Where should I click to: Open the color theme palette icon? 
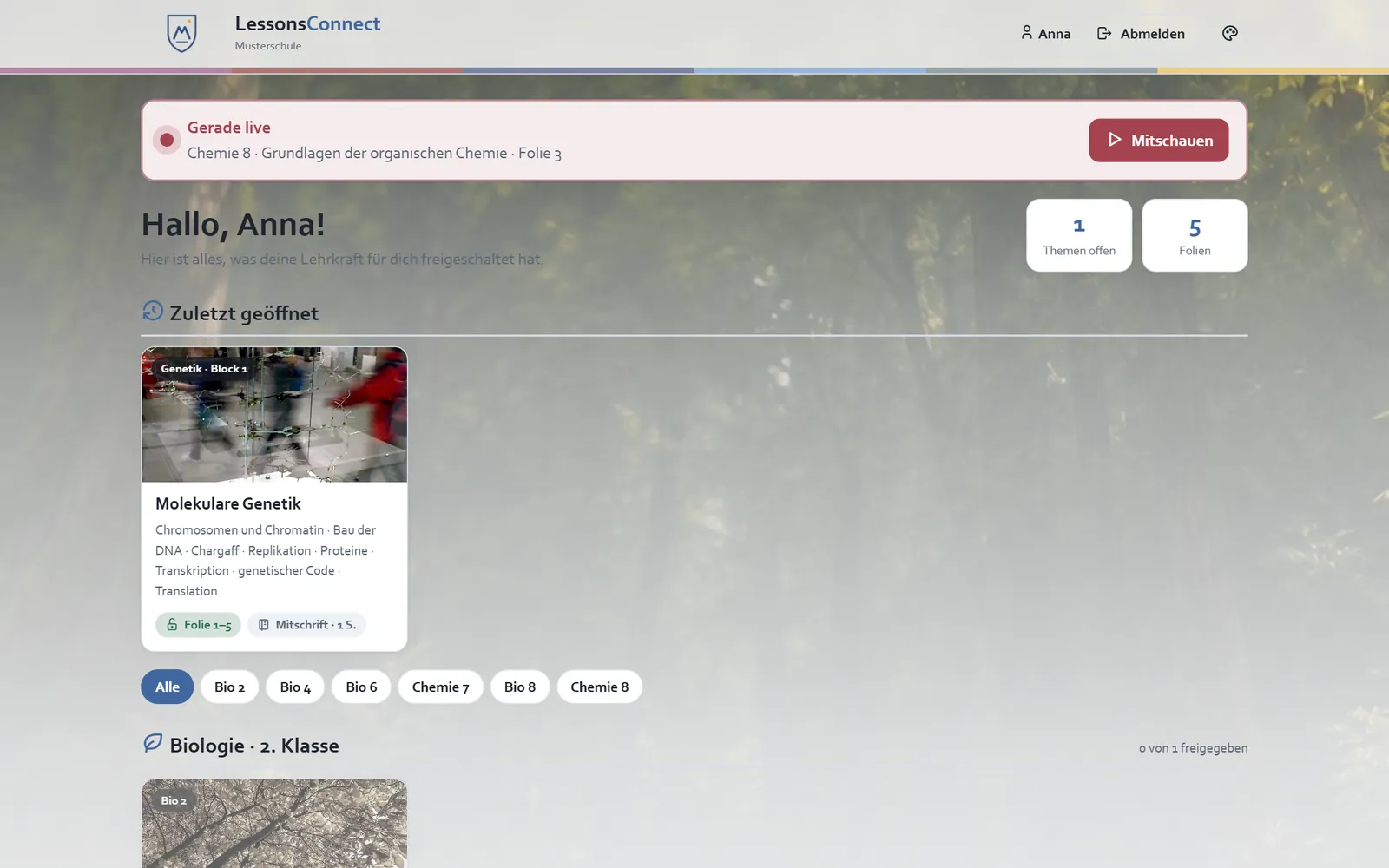[1229, 33]
